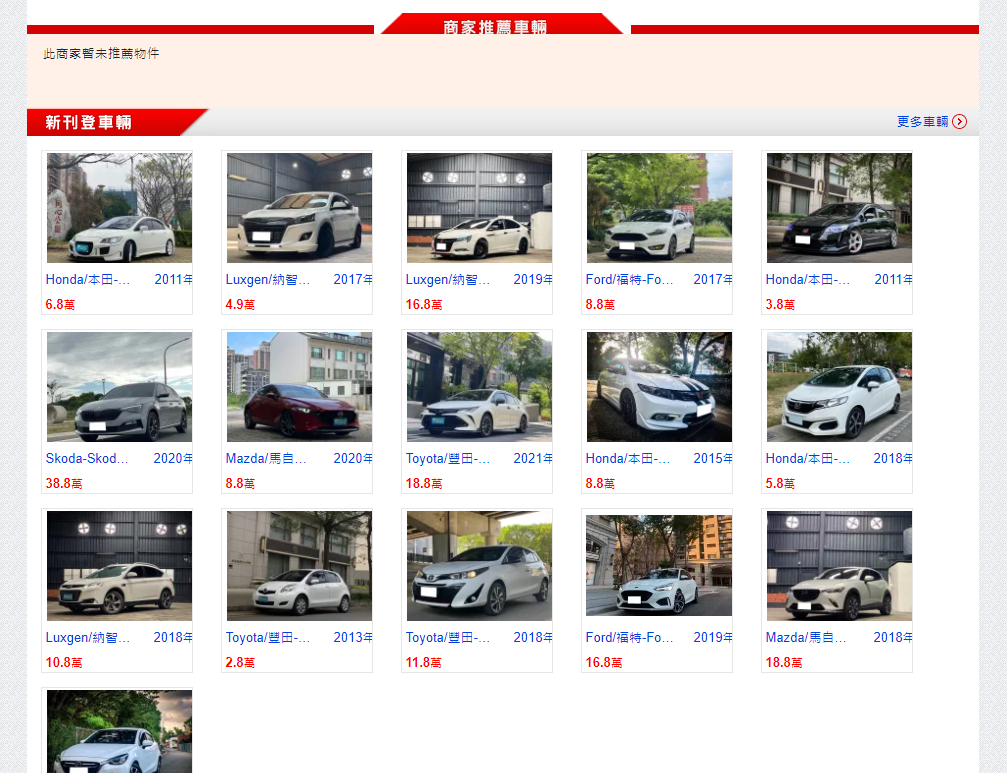1007x773 pixels.
Task: Click the 2015年 year on the Honda listing
Action: pos(713,459)
